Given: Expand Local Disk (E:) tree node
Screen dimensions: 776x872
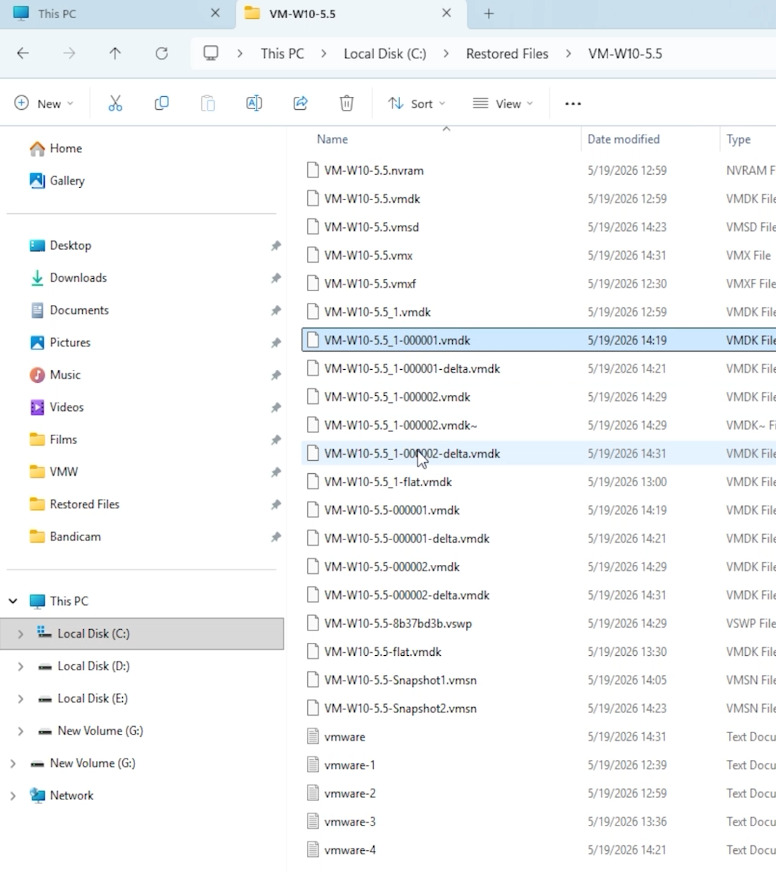Looking at the screenshot, I should (21, 698).
